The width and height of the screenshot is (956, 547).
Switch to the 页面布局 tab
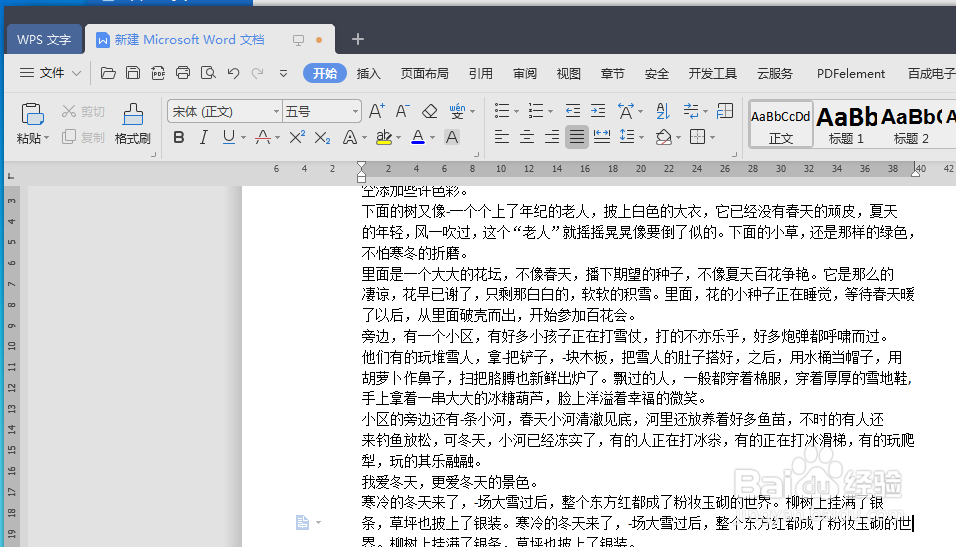(x=424, y=74)
